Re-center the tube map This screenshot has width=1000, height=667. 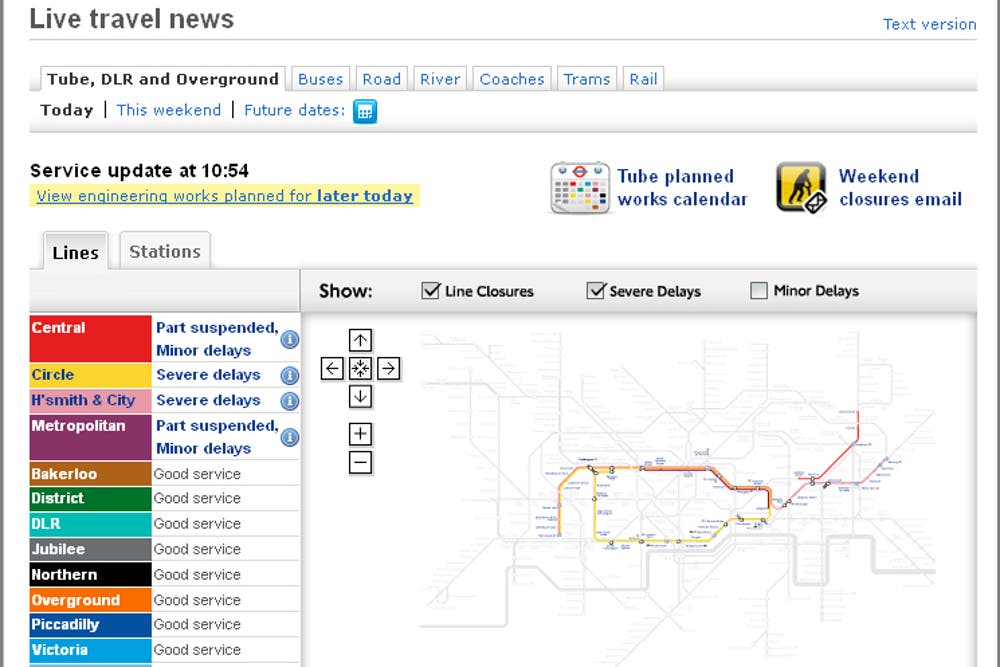click(360, 369)
